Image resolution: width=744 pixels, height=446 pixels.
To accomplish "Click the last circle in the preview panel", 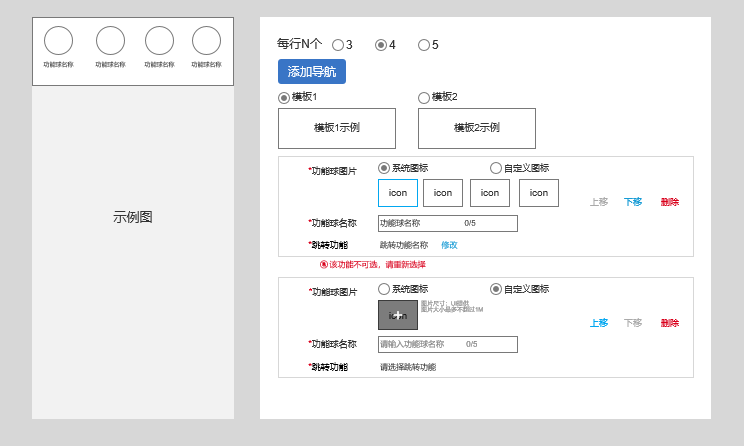I will (x=206, y=41).
